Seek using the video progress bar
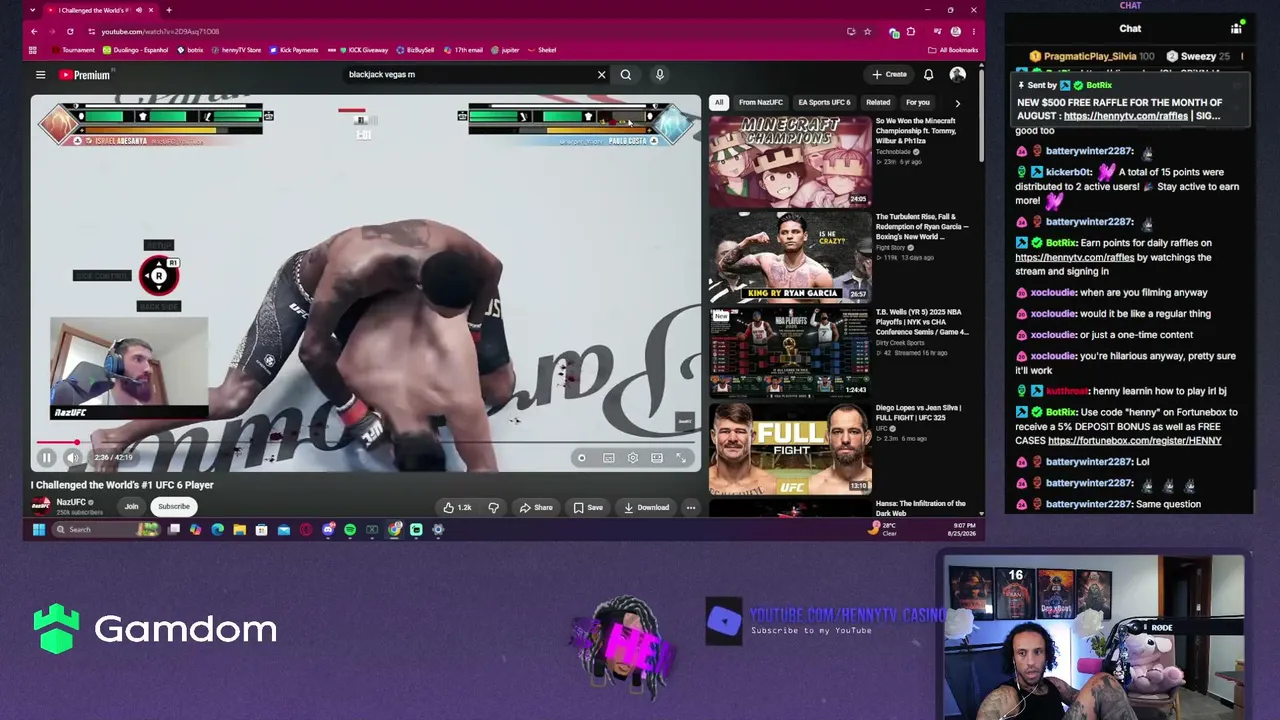The image size is (1280, 720). point(366,442)
